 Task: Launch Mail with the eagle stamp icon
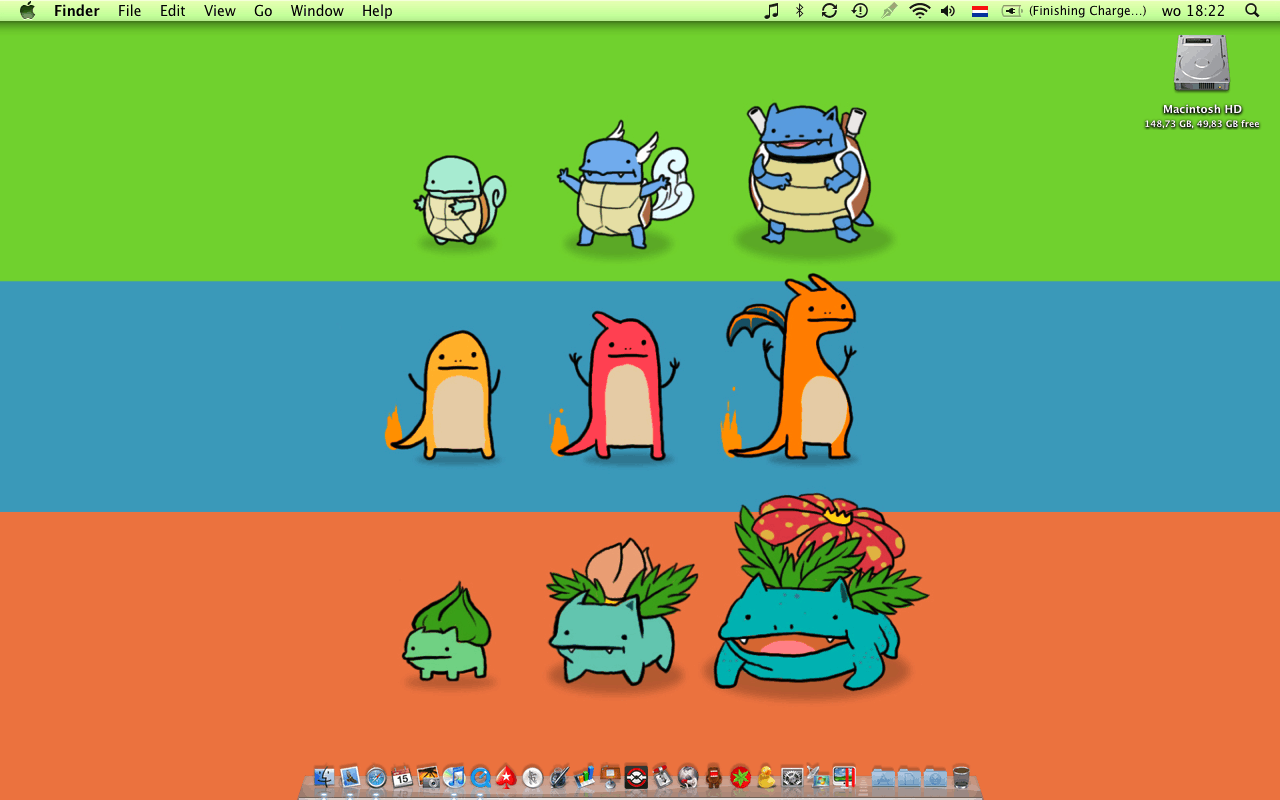pyautogui.click(x=350, y=776)
